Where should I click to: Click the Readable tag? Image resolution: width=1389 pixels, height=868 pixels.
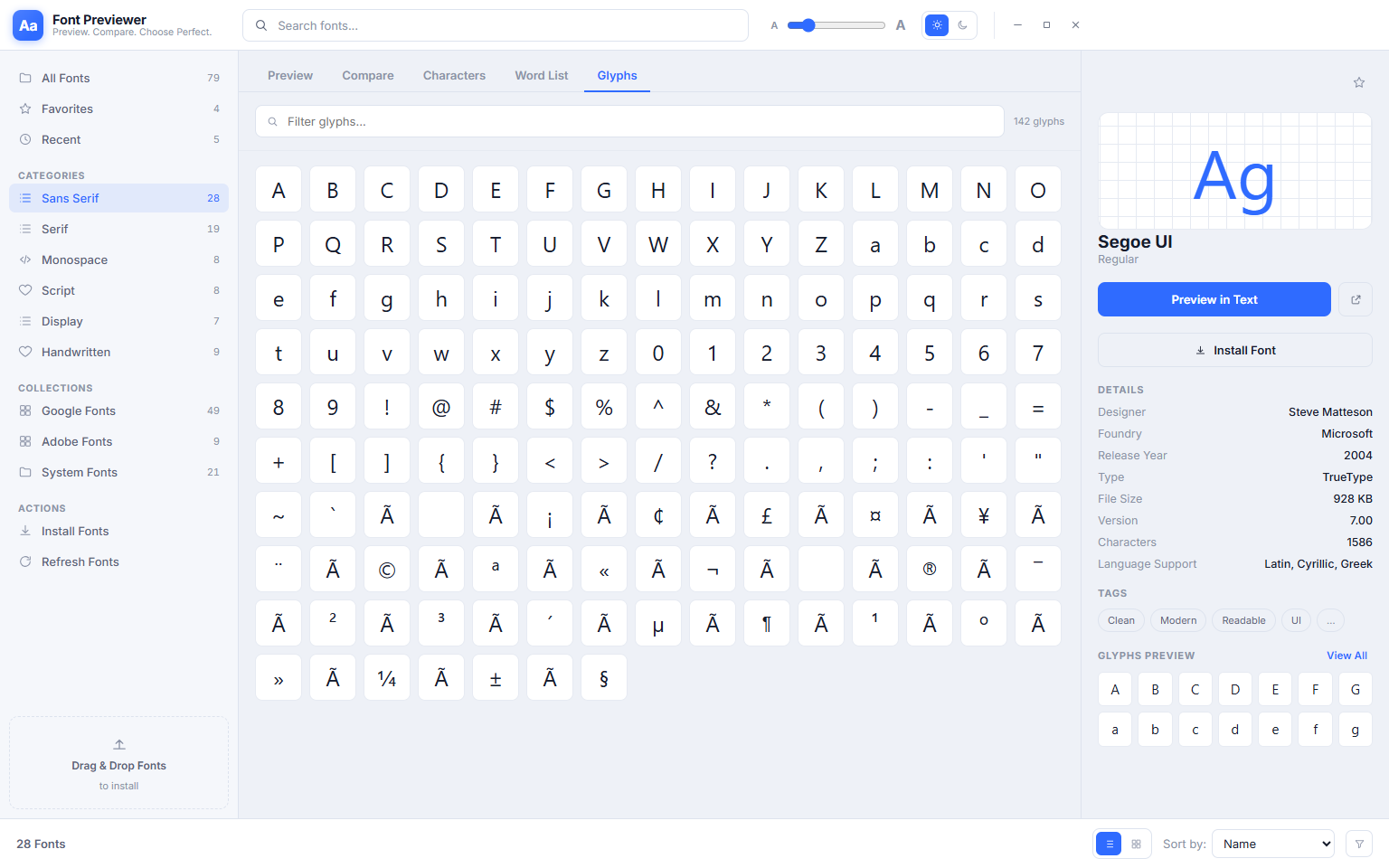(x=1243, y=620)
